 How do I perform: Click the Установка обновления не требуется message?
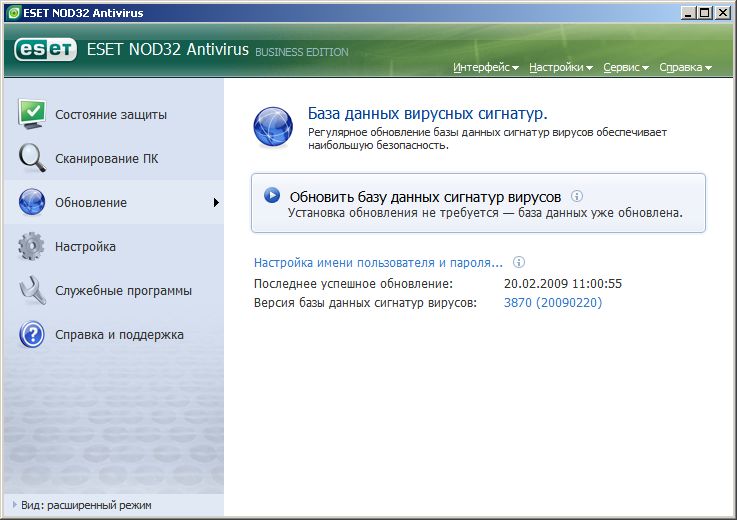[x=485, y=213]
